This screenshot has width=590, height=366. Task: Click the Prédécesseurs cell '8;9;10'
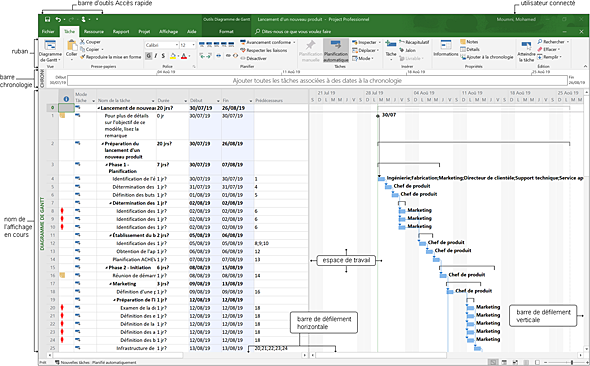(281, 243)
